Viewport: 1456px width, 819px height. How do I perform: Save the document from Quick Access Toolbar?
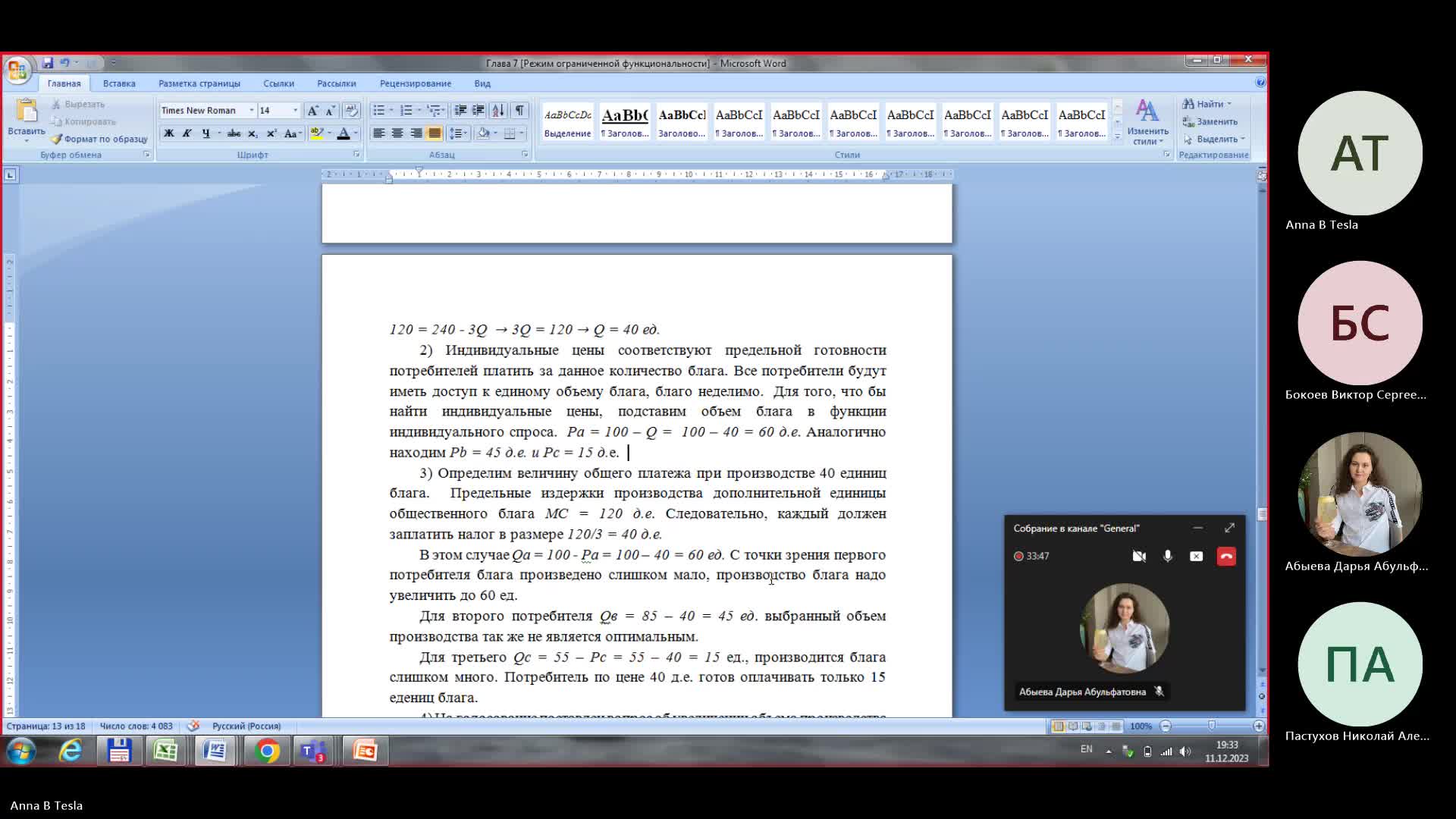pos(47,62)
